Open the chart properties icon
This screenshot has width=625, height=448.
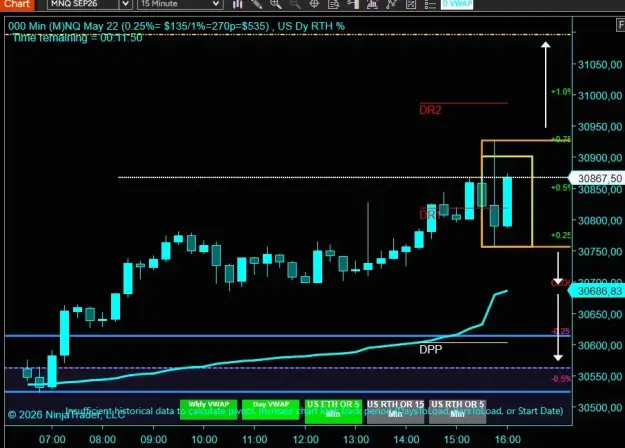pos(411,4)
